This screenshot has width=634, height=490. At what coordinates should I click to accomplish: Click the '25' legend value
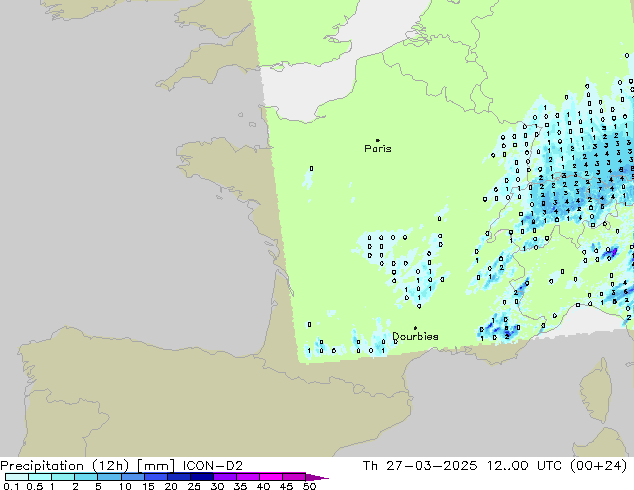pyautogui.click(x=194, y=486)
